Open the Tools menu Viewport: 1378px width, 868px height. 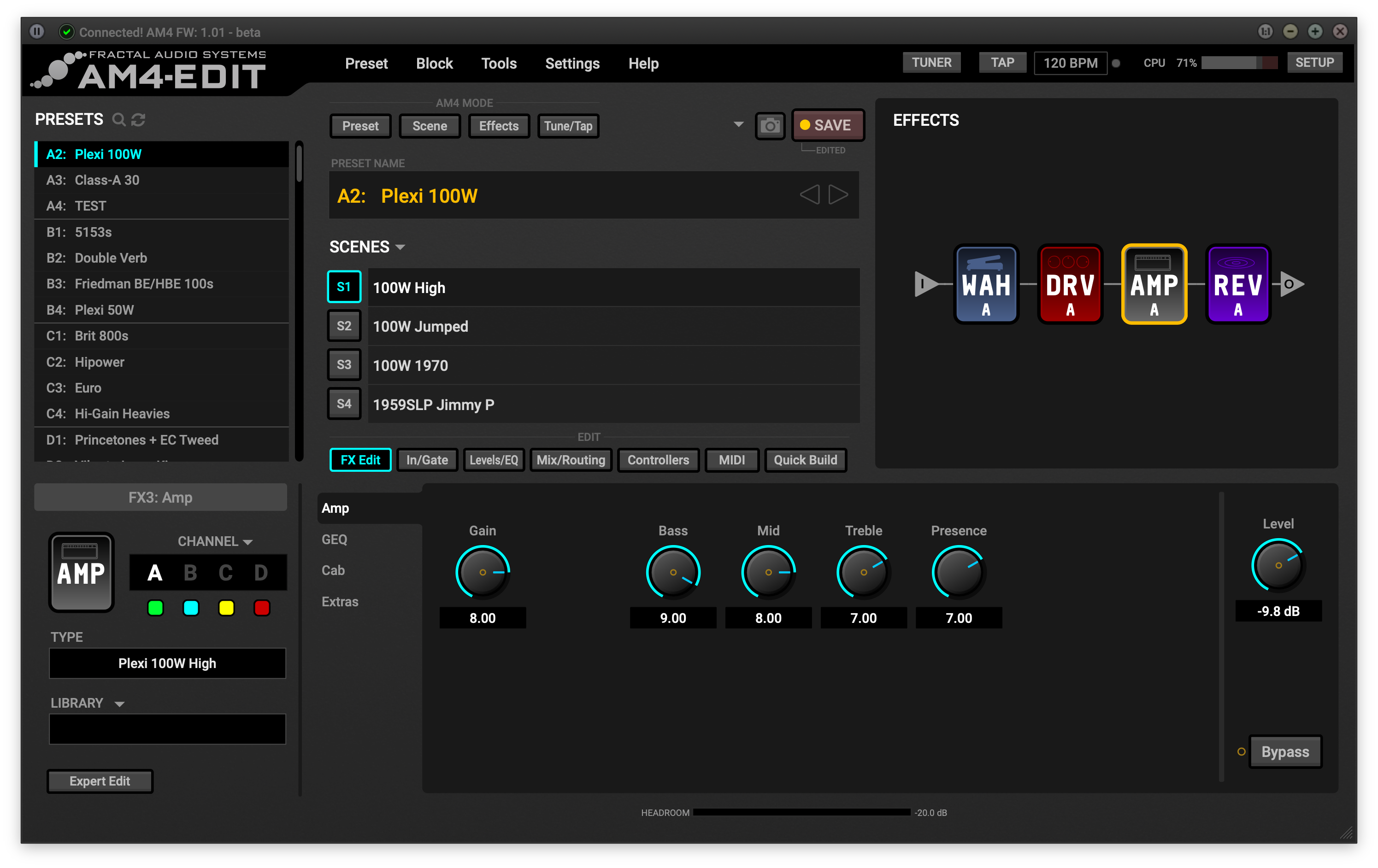pos(499,64)
